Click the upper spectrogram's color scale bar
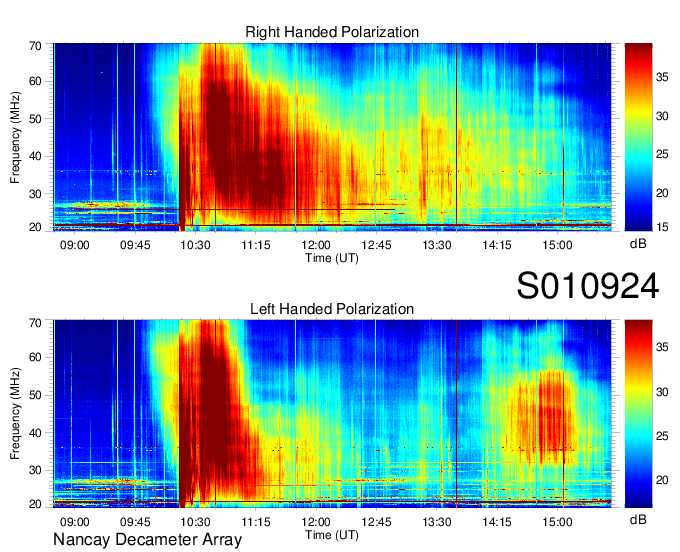This screenshot has width=680, height=552. pyautogui.click(x=638, y=137)
